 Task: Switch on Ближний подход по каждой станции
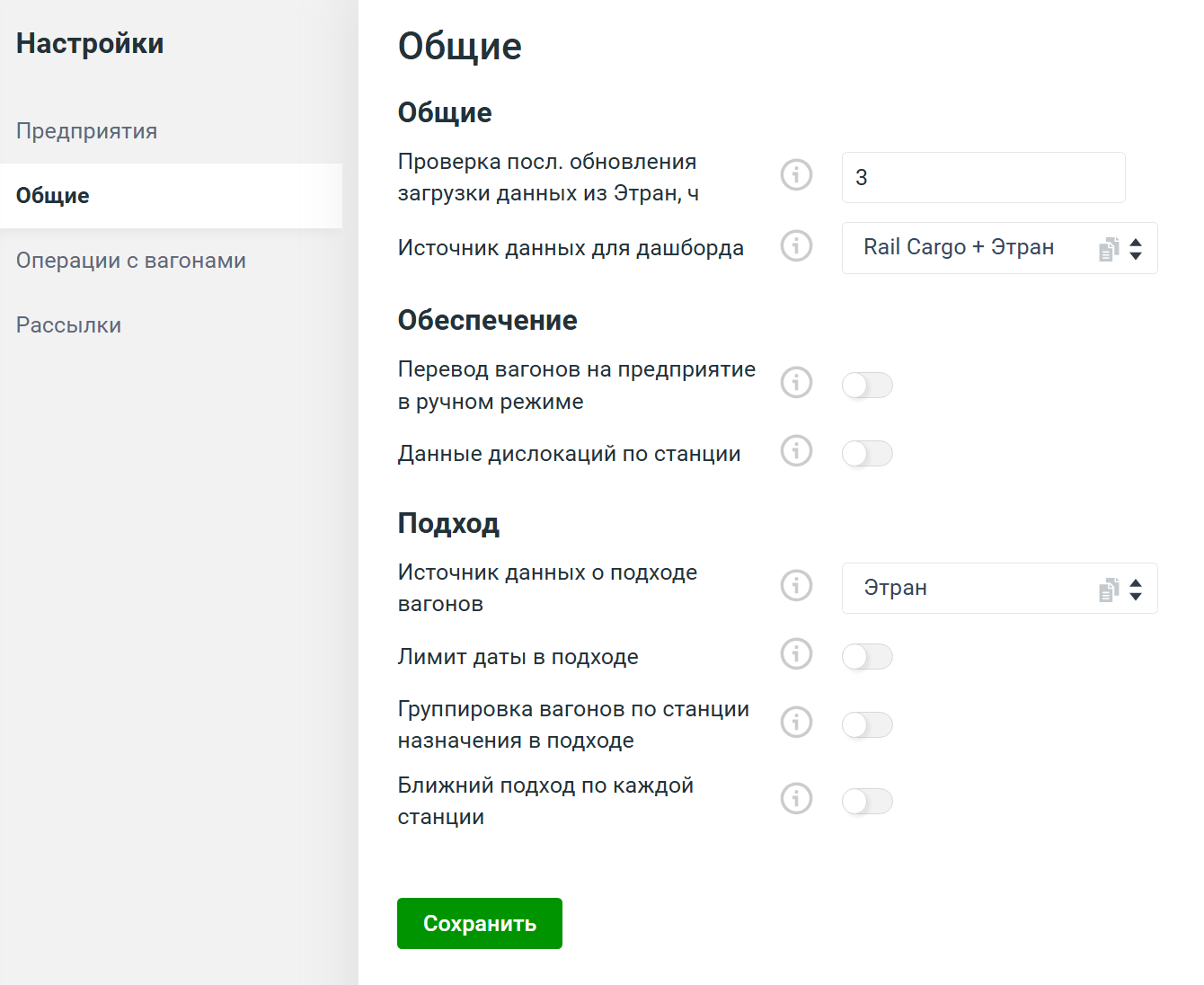(x=867, y=802)
